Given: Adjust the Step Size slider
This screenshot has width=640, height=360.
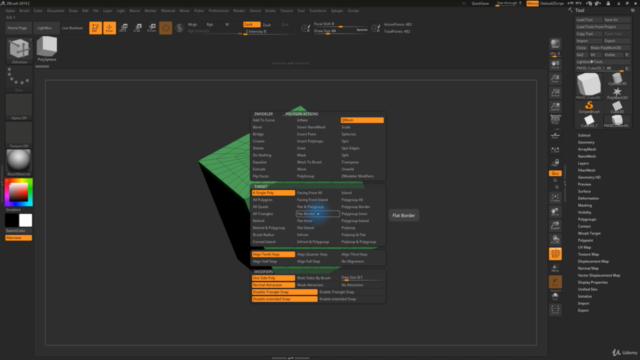Looking at the screenshot, I should coord(362,278).
